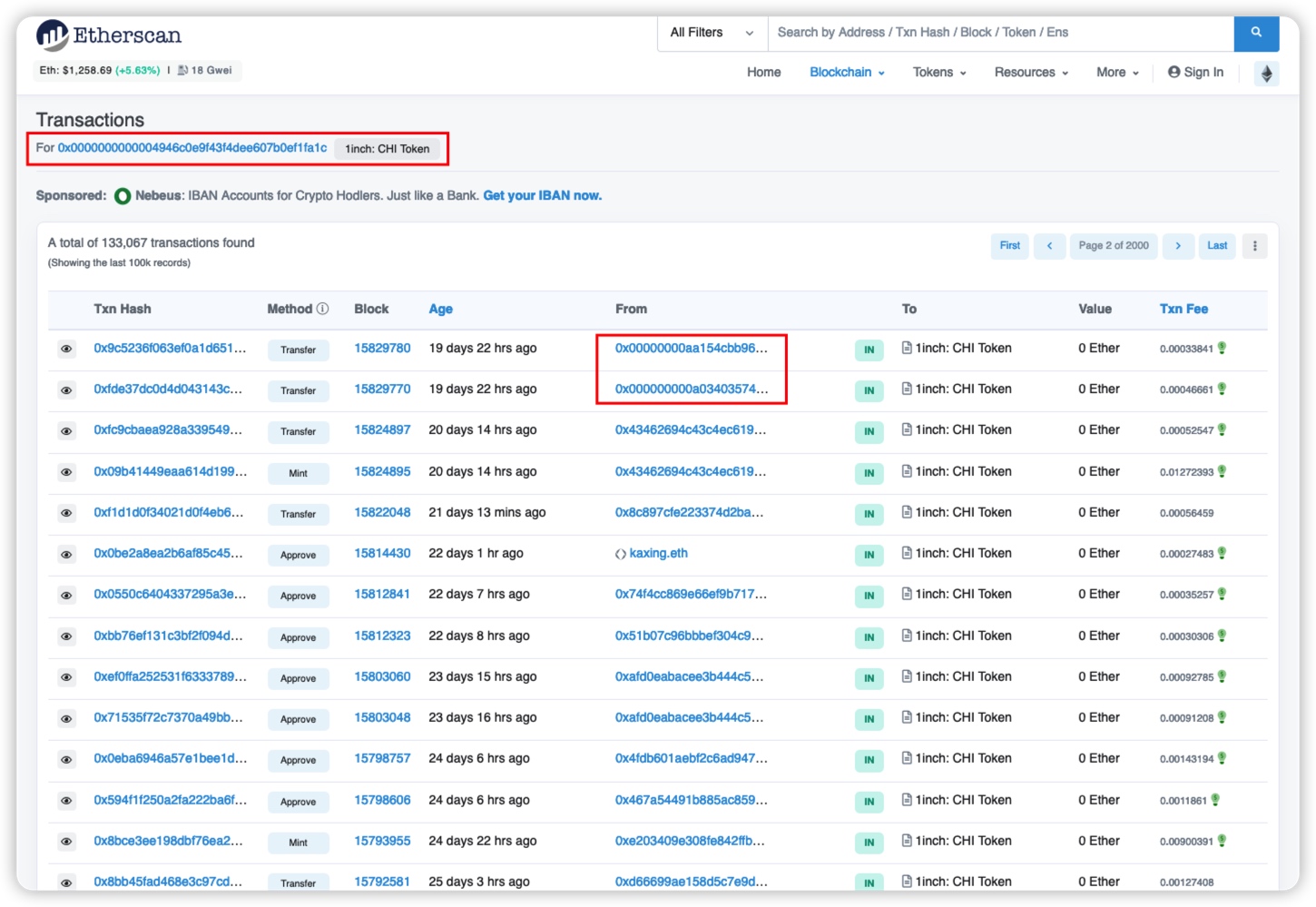Open block 15798606

(x=382, y=800)
